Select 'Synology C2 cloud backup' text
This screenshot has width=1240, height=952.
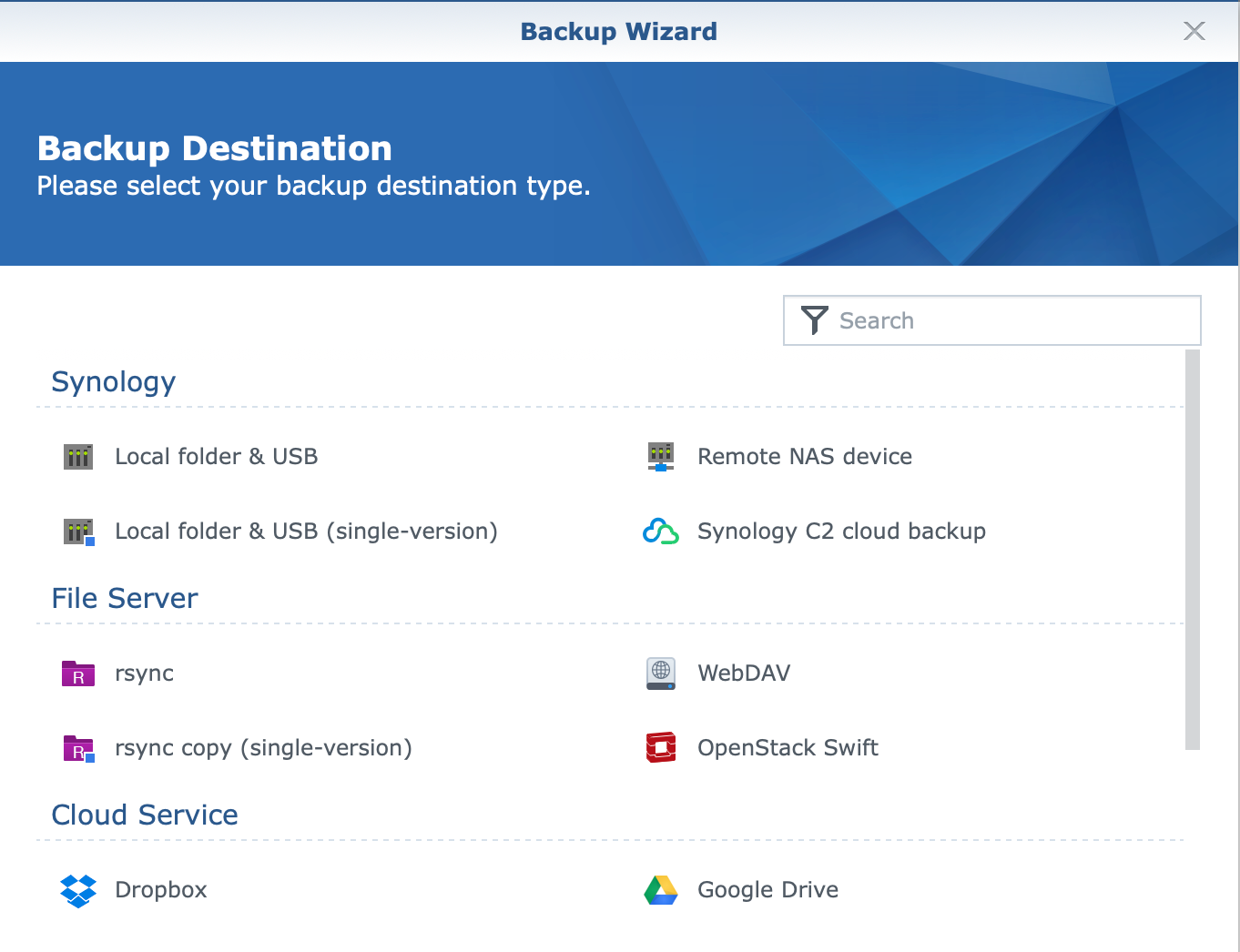point(841,532)
